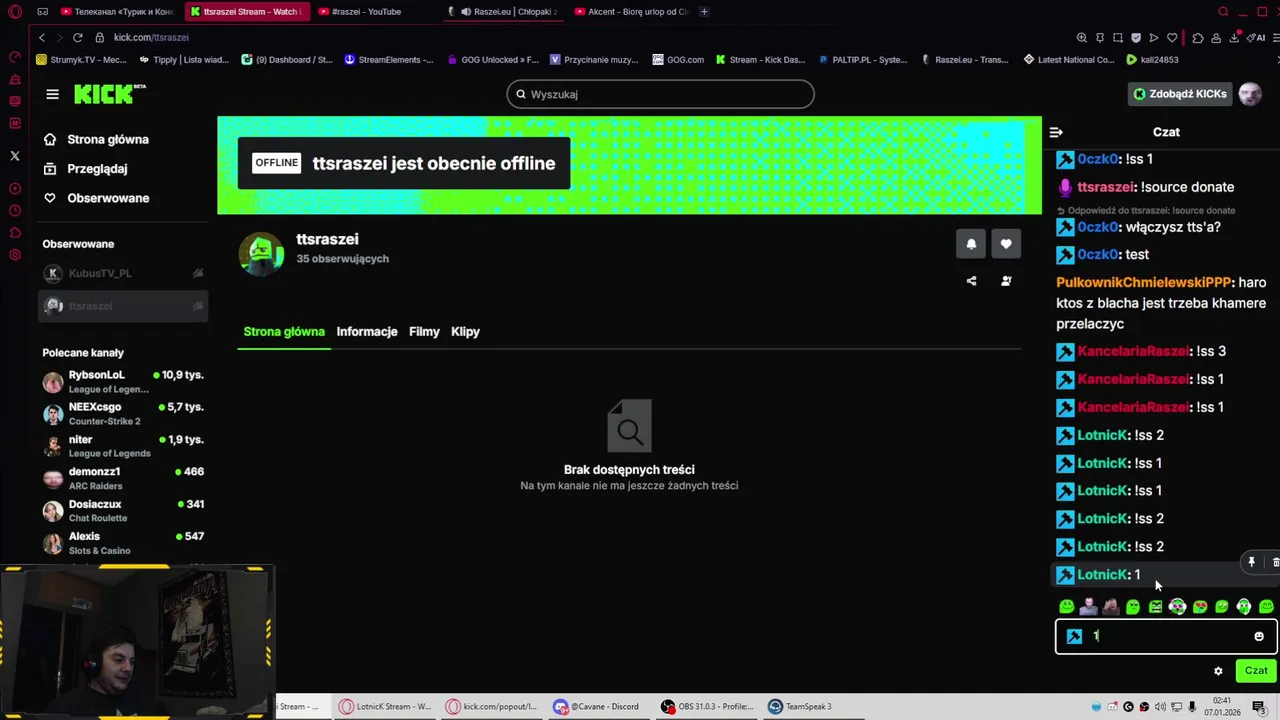Pin the hovered LotnicK chat message
The image size is (1280, 720).
pyautogui.click(x=1251, y=563)
